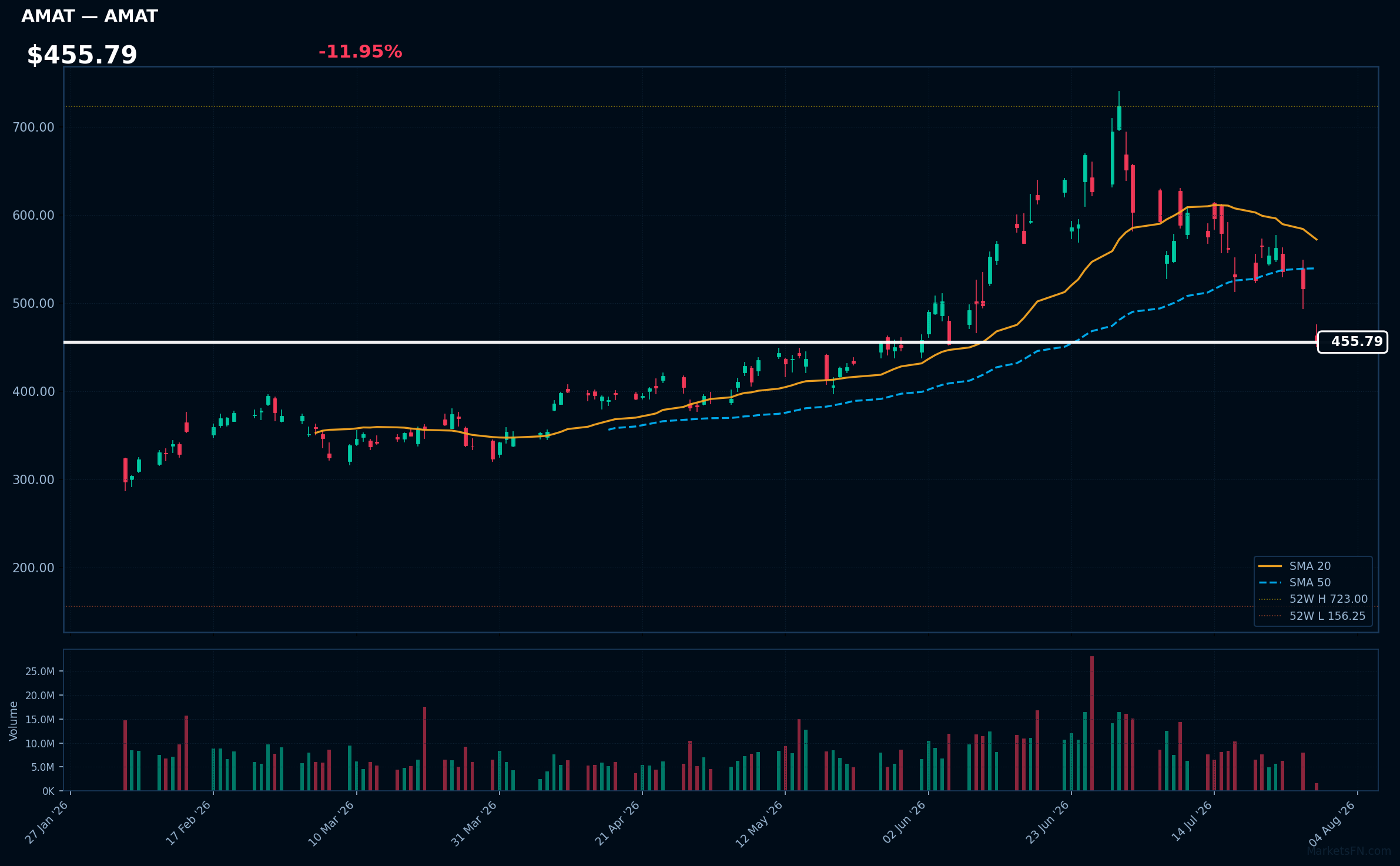Click the 52W H 723.00 legend entry
The width and height of the screenshot is (1400, 866).
click(x=1313, y=599)
